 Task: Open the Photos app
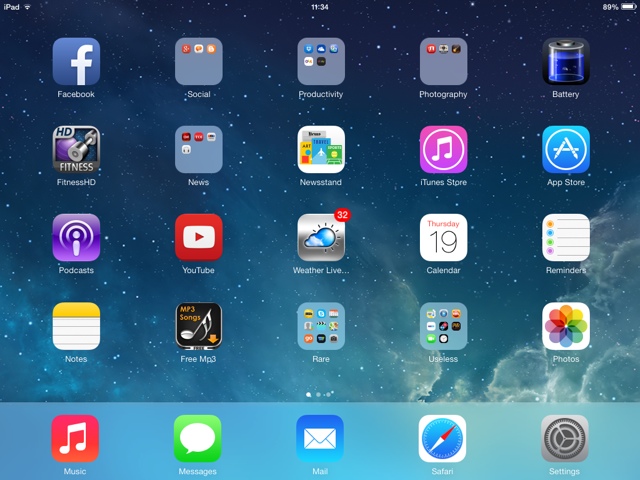tap(566, 326)
